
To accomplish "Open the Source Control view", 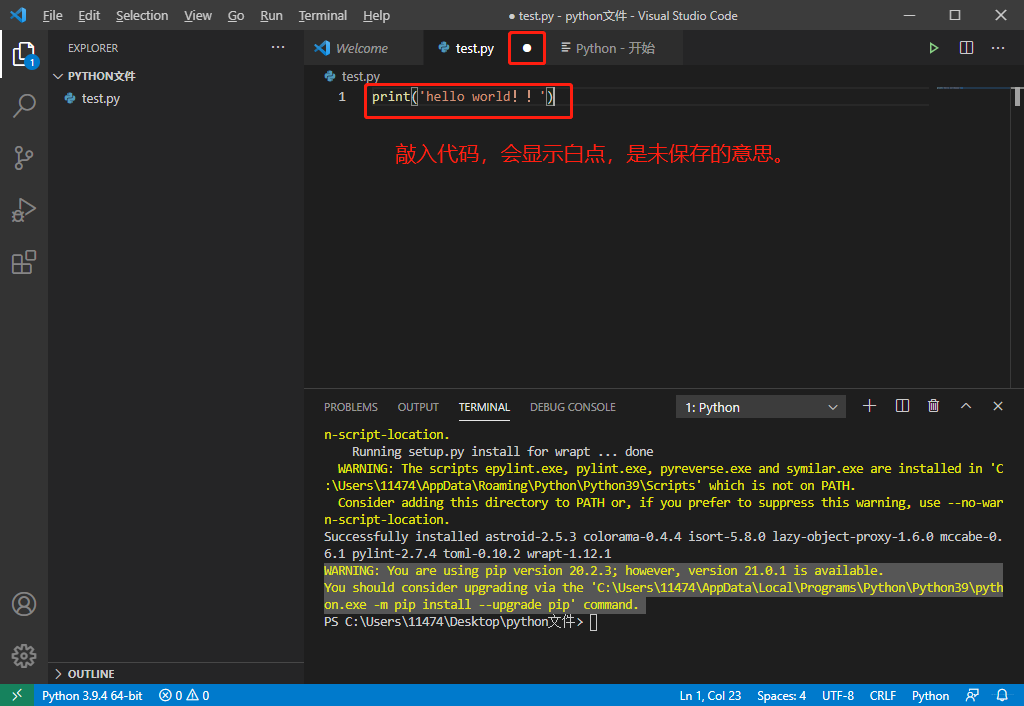I will (24, 157).
